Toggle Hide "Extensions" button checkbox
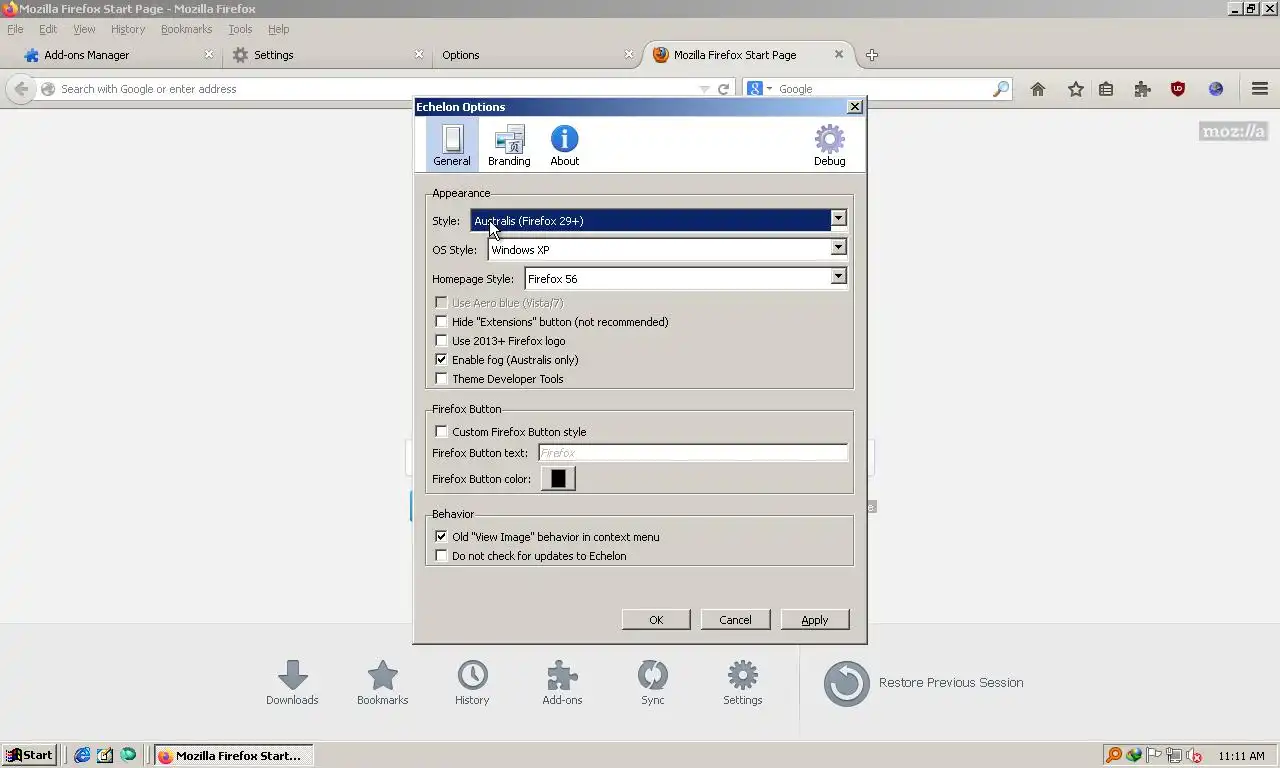The height and width of the screenshot is (768, 1280). pyautogui.click(x=441, y=322)
